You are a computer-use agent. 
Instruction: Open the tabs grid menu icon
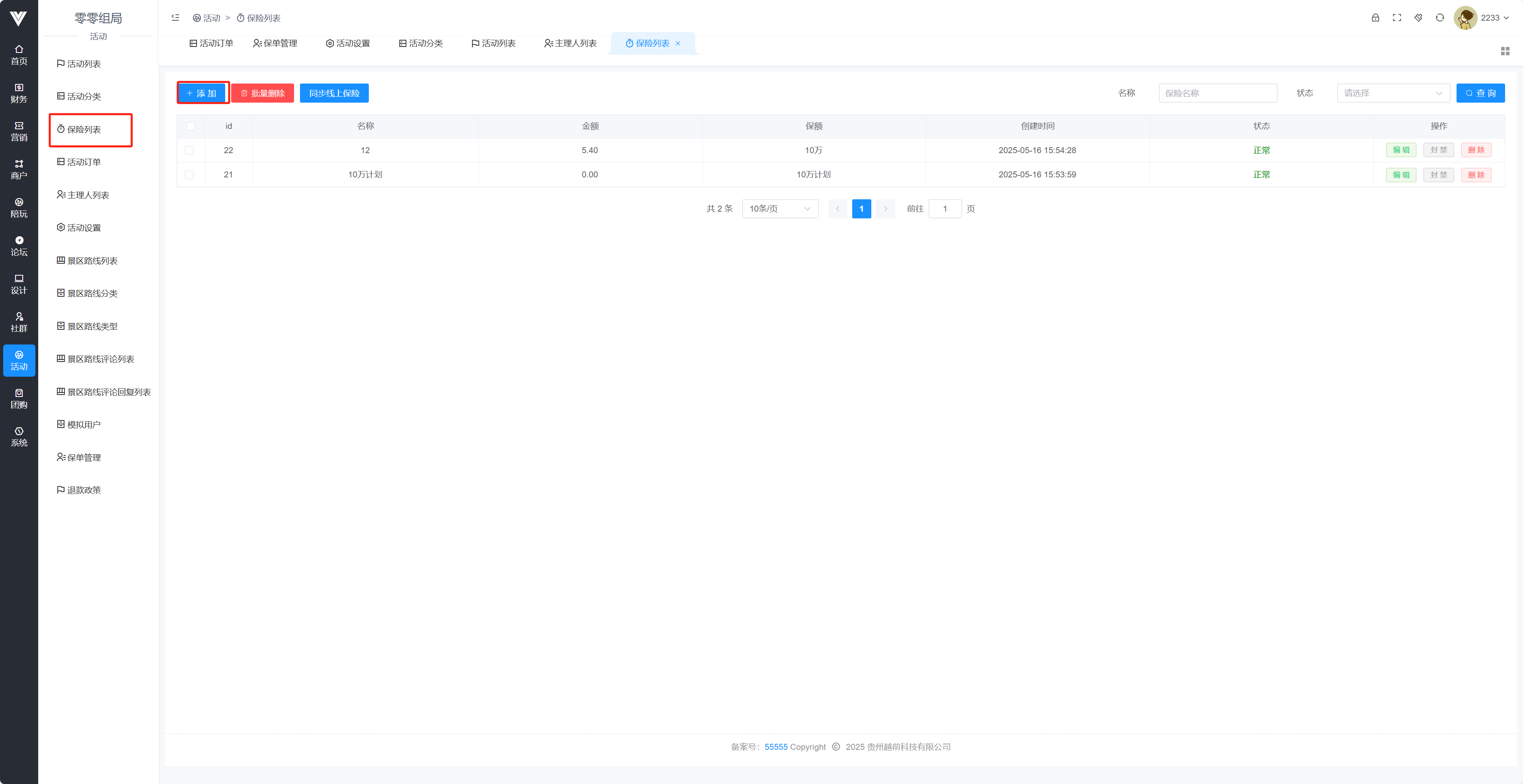tap(1505, 51)
